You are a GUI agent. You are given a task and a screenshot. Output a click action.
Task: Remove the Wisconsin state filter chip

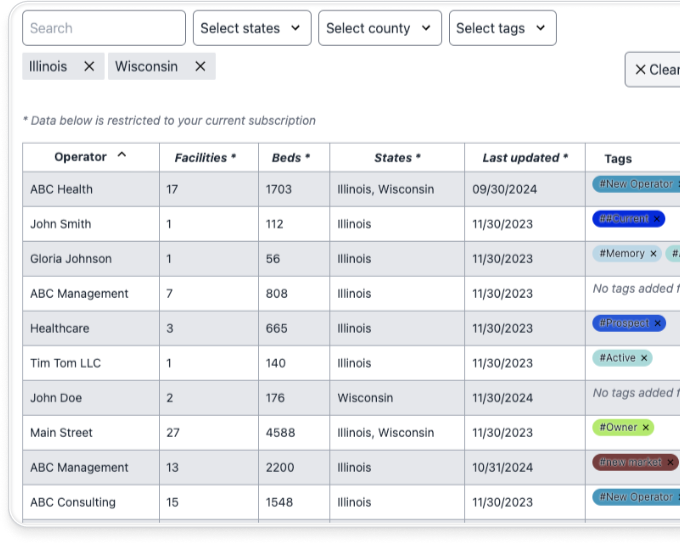point(200,66)
